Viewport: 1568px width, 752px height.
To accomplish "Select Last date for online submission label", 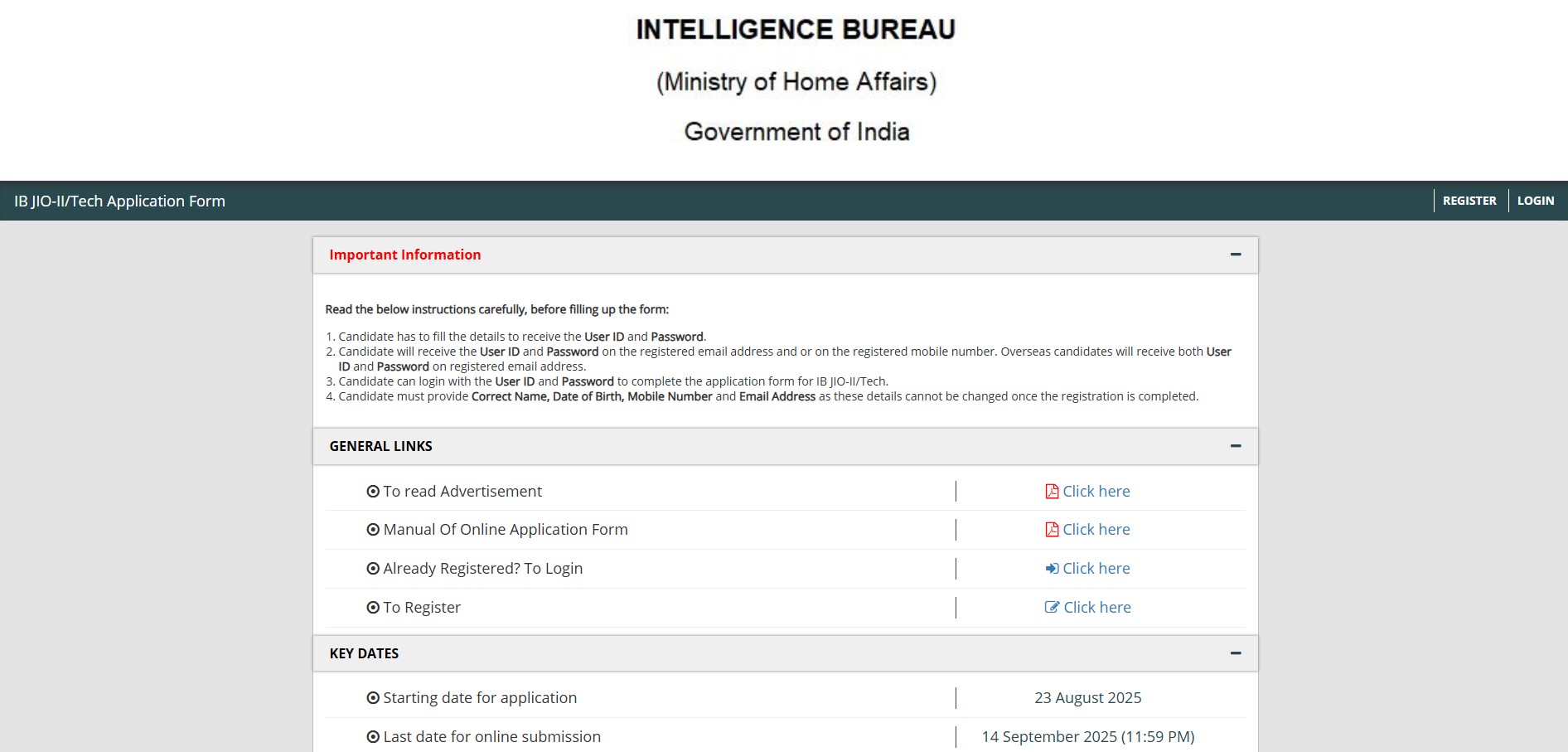I will point(491,736).
